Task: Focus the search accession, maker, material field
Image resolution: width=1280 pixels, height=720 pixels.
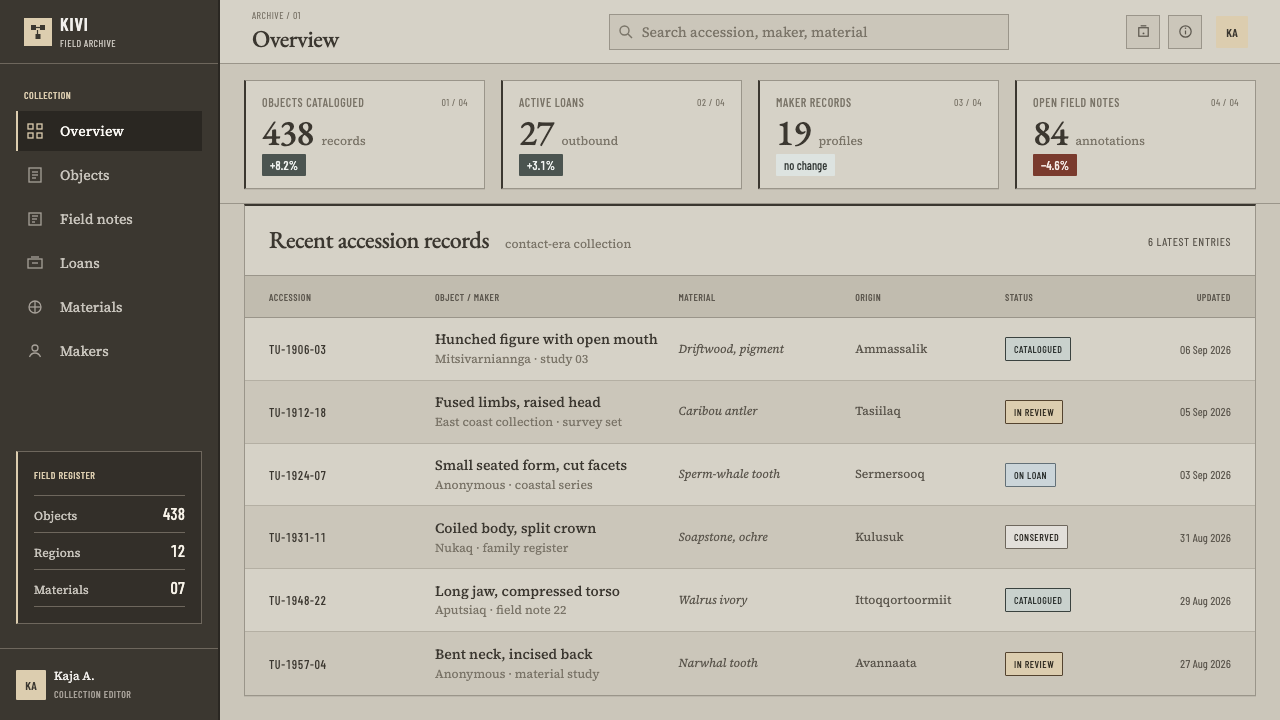Action: [x=809, y=32]
